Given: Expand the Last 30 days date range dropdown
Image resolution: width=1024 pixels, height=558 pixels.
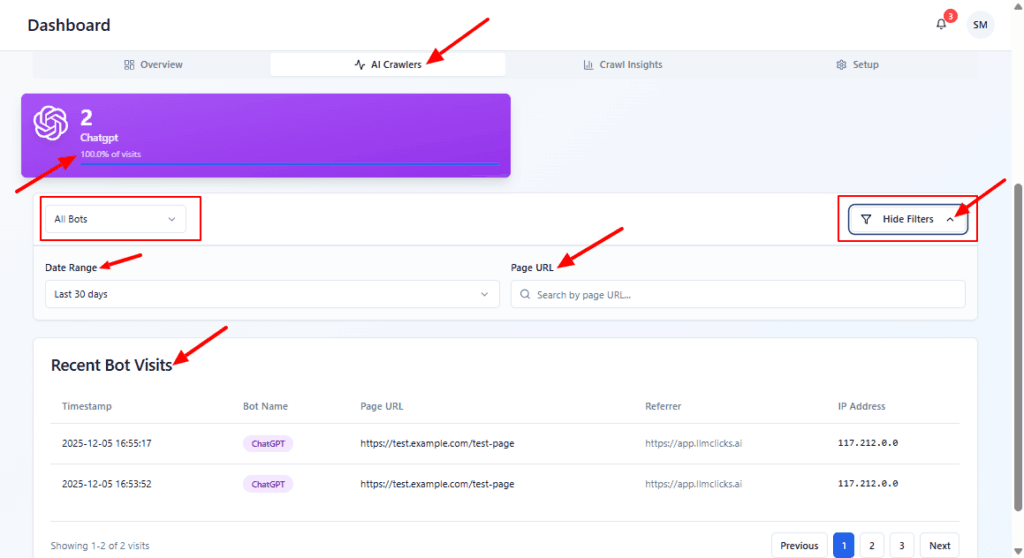Looking at the screenshot, I should pos(271,295).
